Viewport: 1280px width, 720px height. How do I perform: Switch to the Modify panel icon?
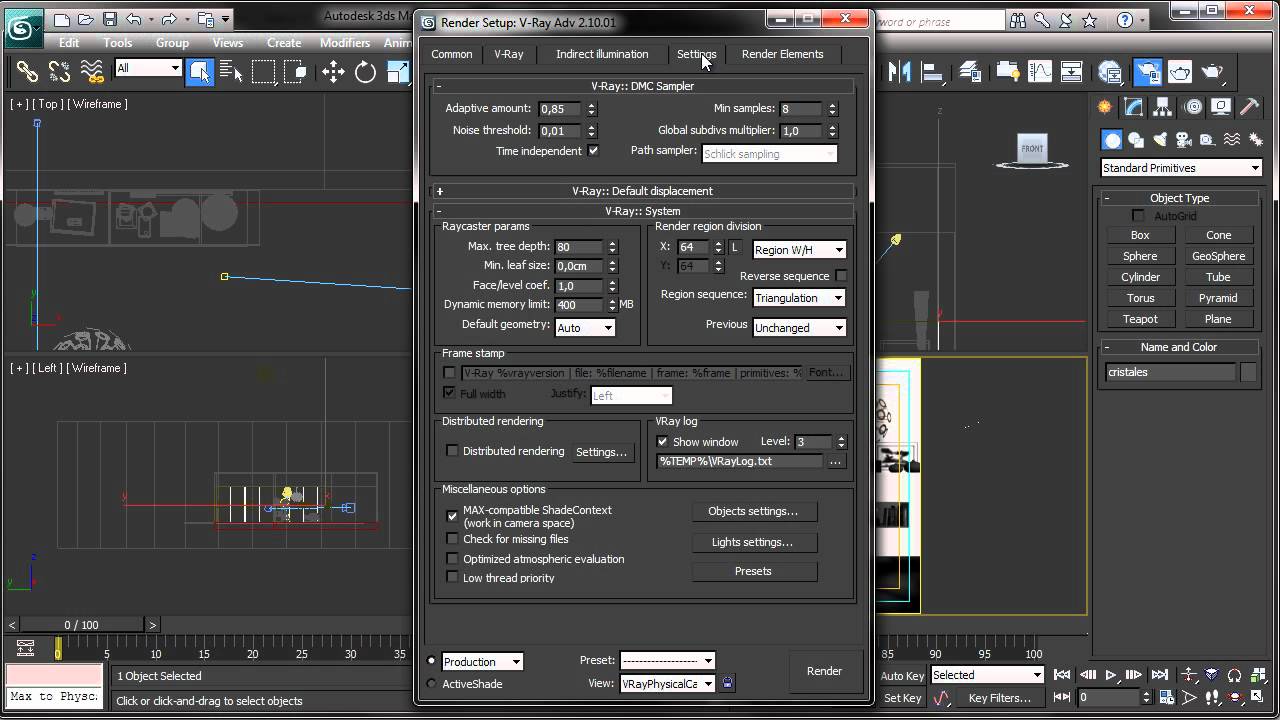(x=1134, y=107)
